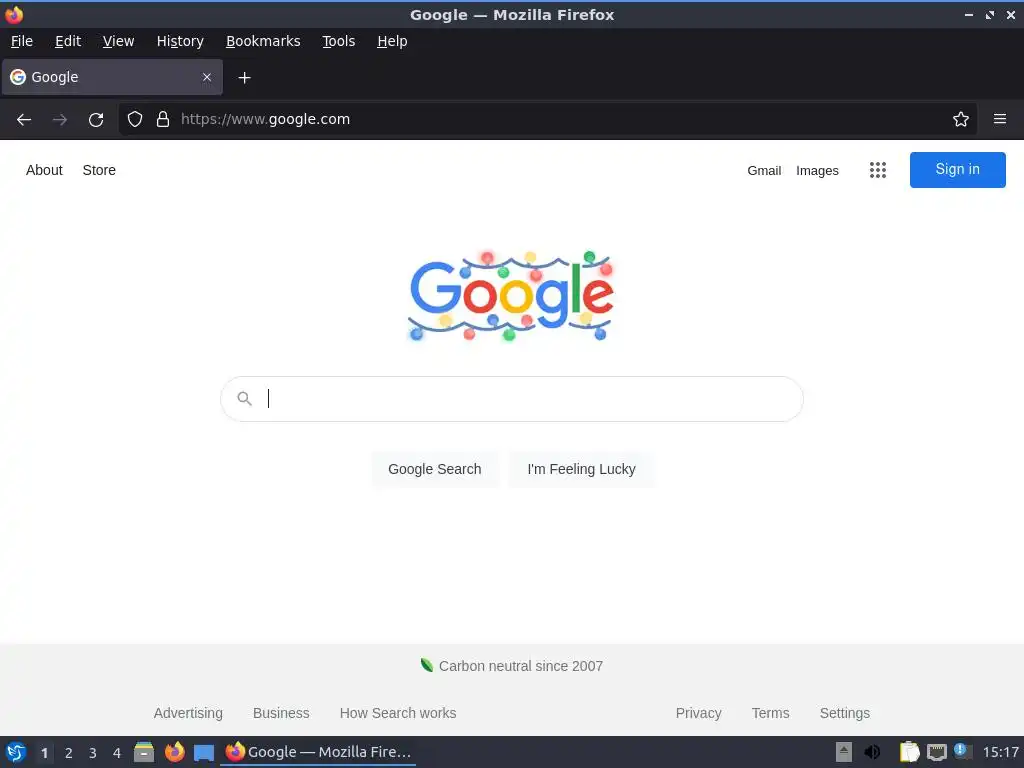Open the taskbar start menu icon
Image resolution: width=1024 pixels, height=768 pixels.
16,752
